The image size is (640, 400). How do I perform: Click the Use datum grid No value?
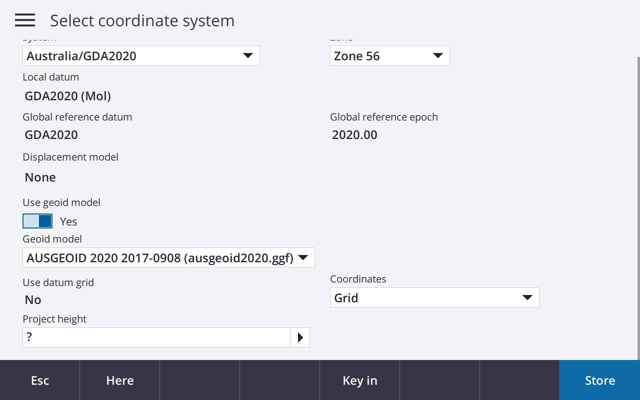33,300
